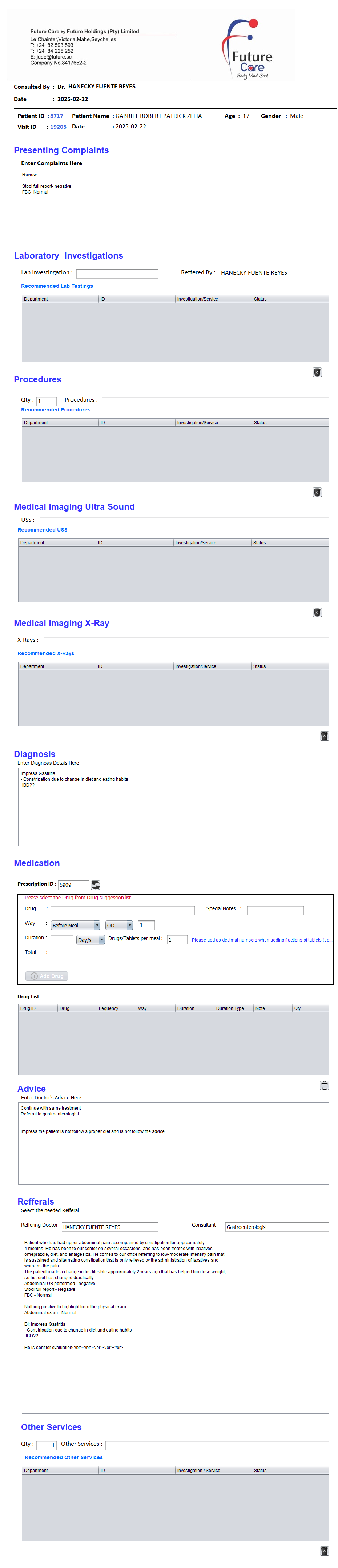The width and height of the screenshot is (338, 1568).
Task: Click the Consultant field showing Gastroenterologist
Action: tap(277, 1227)
